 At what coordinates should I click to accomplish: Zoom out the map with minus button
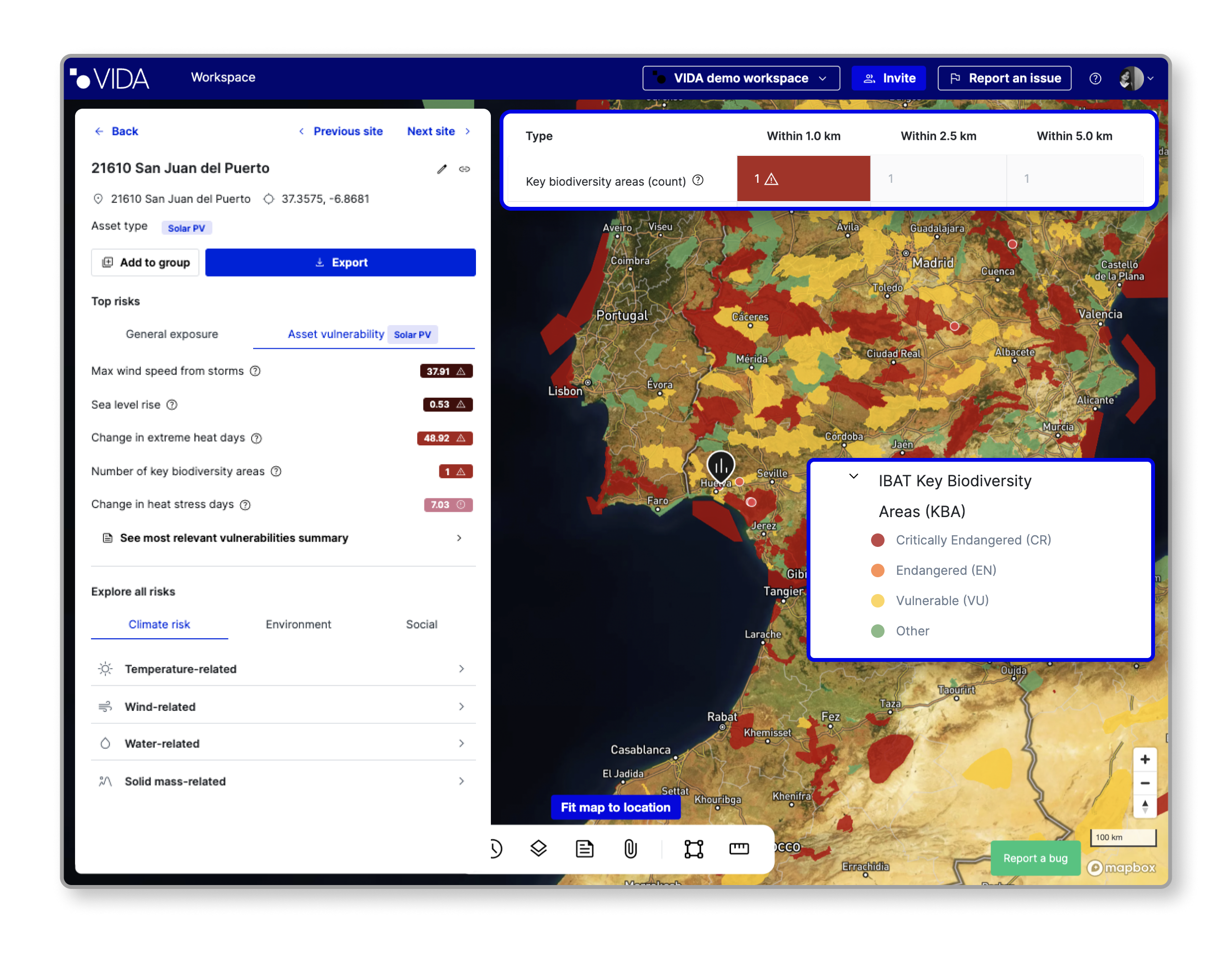[x=1144, y=783]
